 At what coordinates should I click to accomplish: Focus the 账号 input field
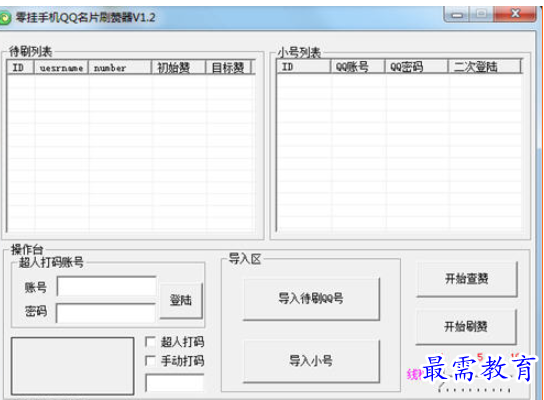(107, 286)
